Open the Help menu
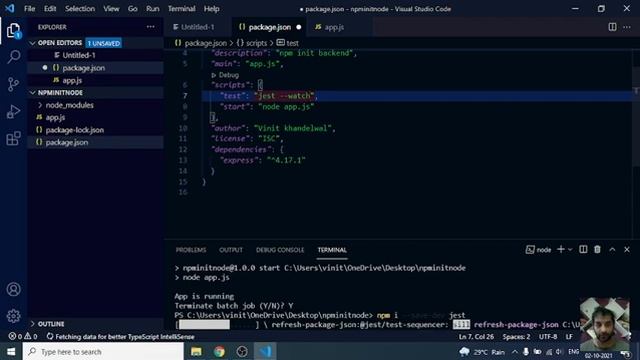 tap(211, 9)
